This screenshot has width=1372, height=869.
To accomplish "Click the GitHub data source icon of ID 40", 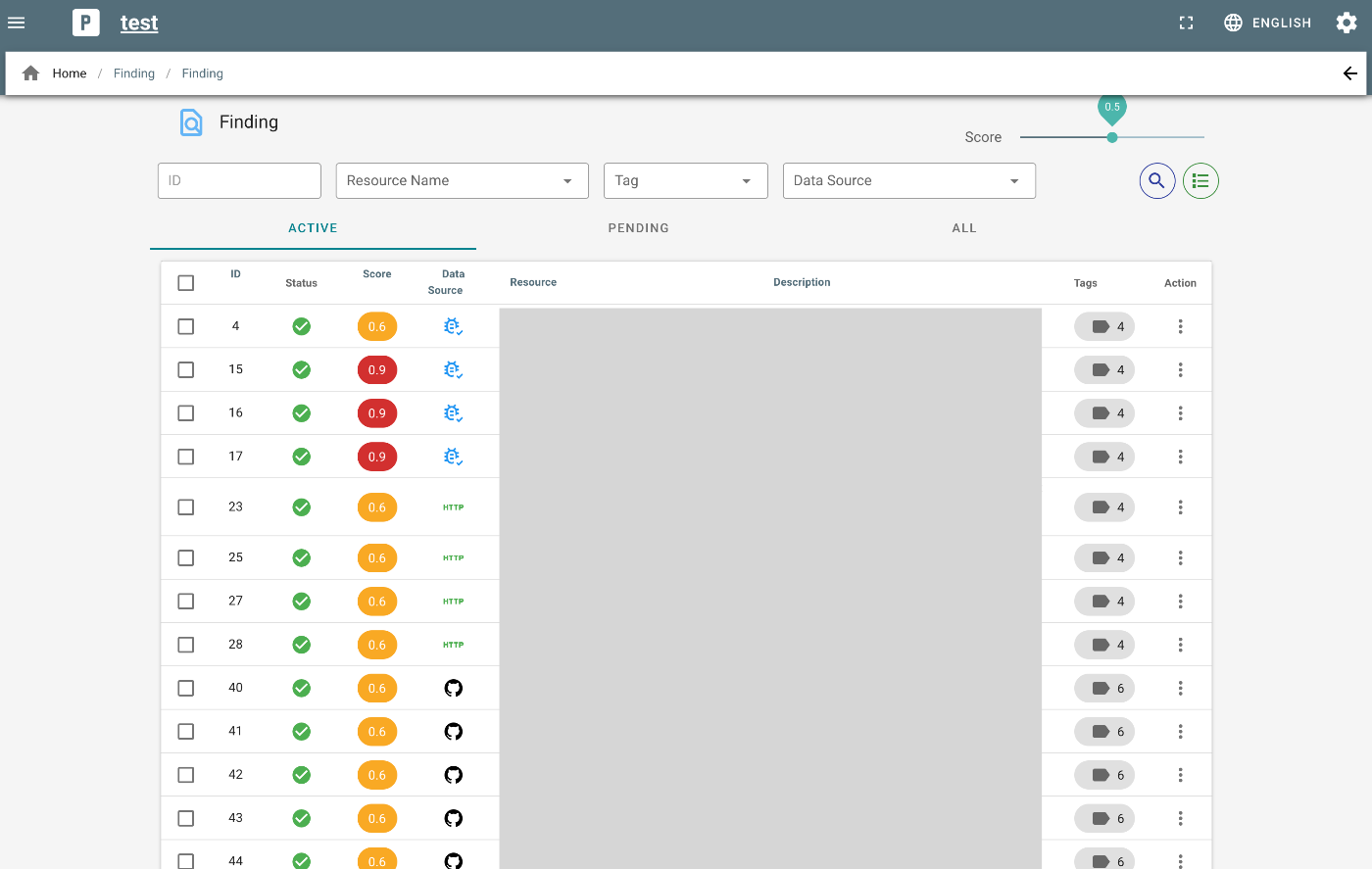I will tap(453, 688).
